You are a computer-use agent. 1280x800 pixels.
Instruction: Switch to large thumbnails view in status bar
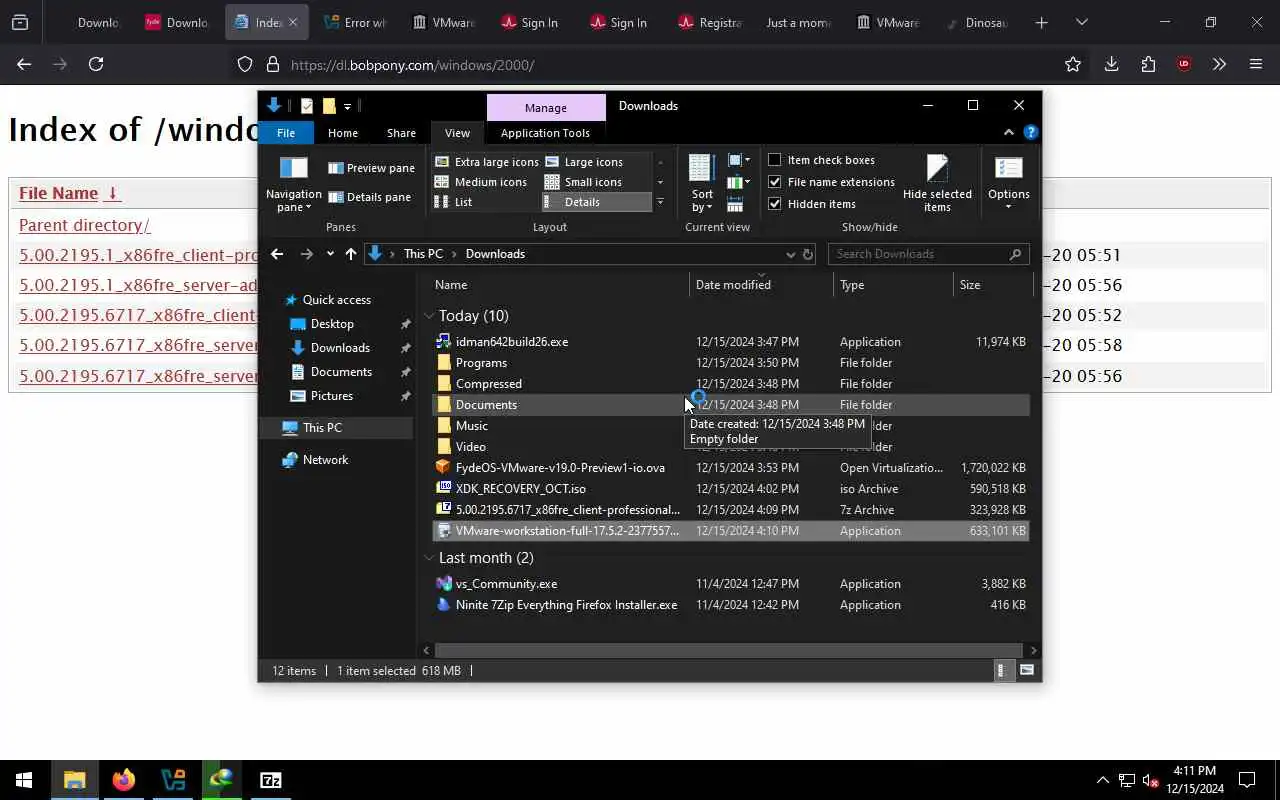coord(1026,671)
